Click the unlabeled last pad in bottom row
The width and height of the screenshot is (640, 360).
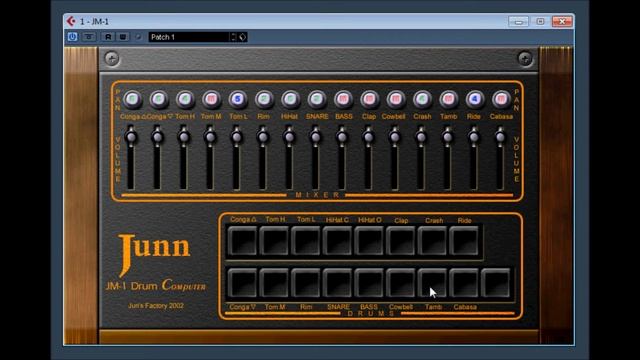pos(496,282)
